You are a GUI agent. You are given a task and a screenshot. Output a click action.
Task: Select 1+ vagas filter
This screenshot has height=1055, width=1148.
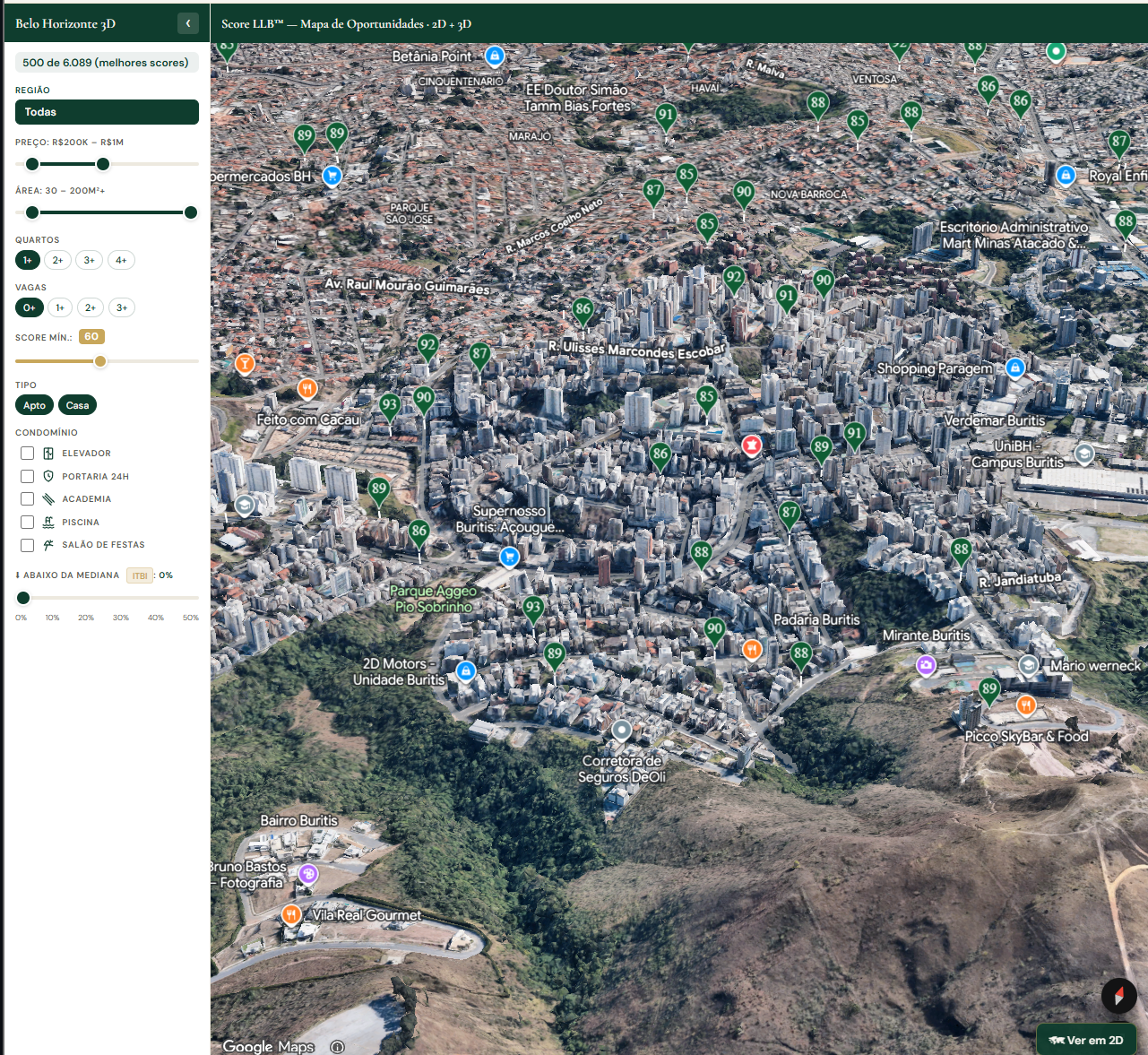[x=60, y=307]
